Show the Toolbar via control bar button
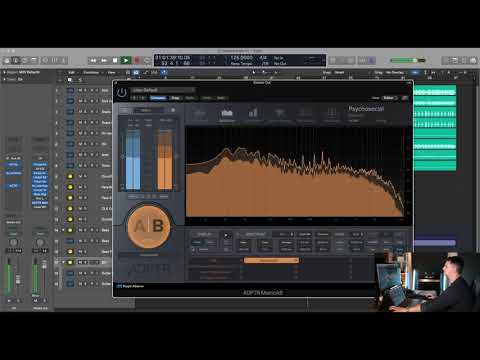The width and height of the screenshot is (480, 360). pos(34,60)
